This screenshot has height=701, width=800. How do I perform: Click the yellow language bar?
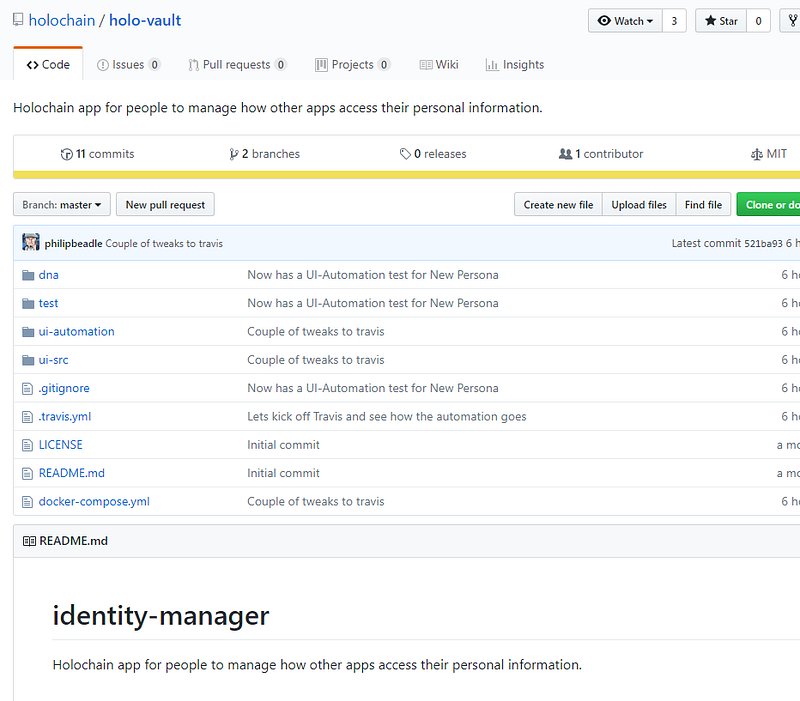coord(400,175)
